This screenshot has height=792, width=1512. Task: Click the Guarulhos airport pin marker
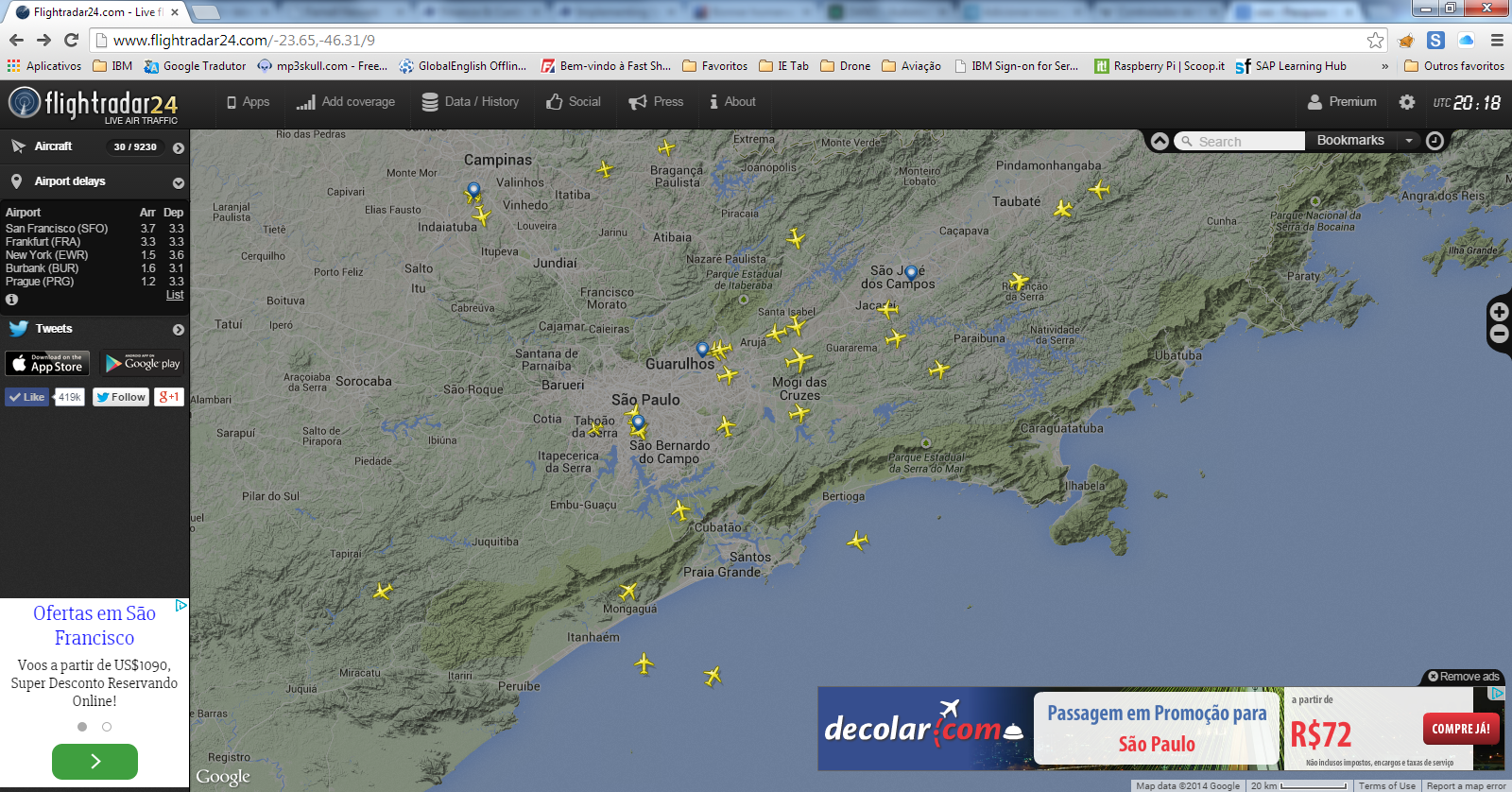click(702, 350)
